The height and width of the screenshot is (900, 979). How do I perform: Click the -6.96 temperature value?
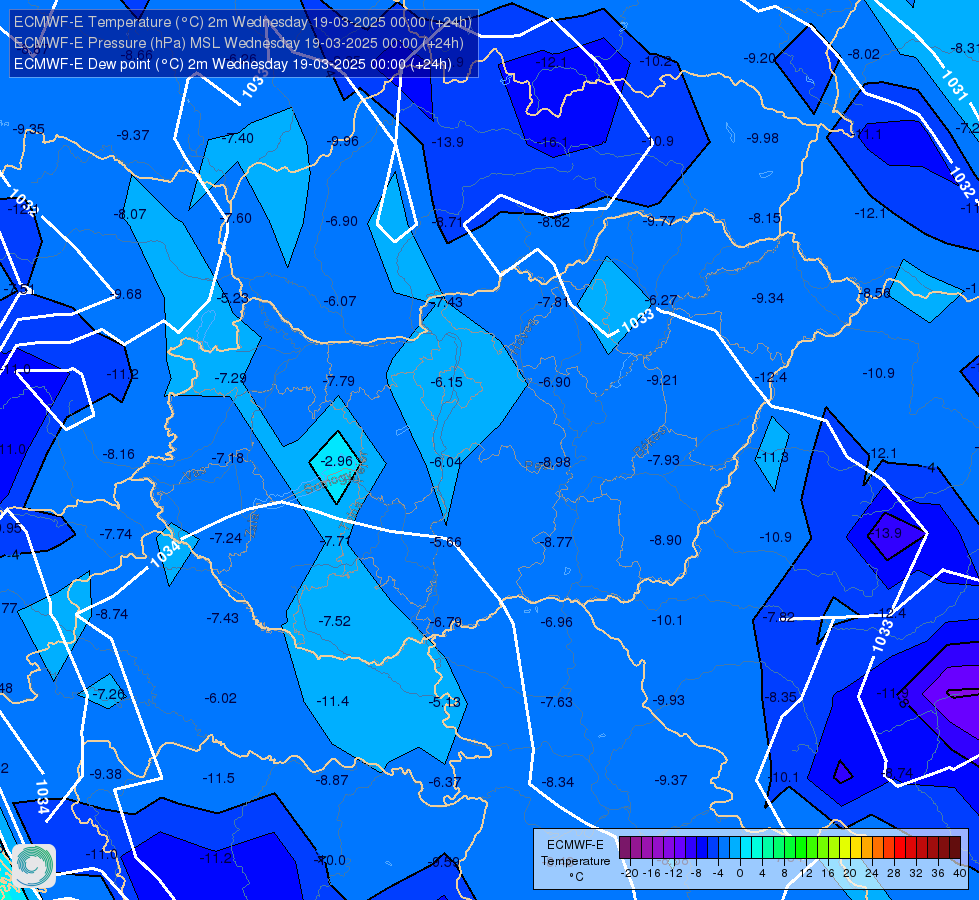[x=556, y=621]
